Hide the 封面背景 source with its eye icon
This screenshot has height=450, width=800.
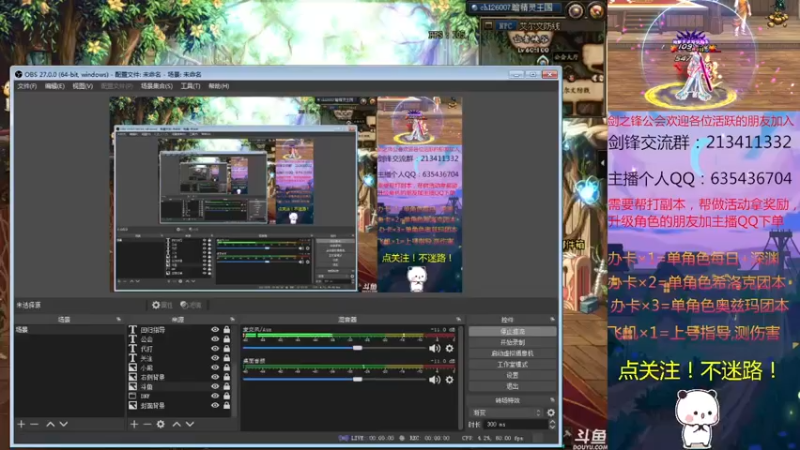tap(215, 405)
